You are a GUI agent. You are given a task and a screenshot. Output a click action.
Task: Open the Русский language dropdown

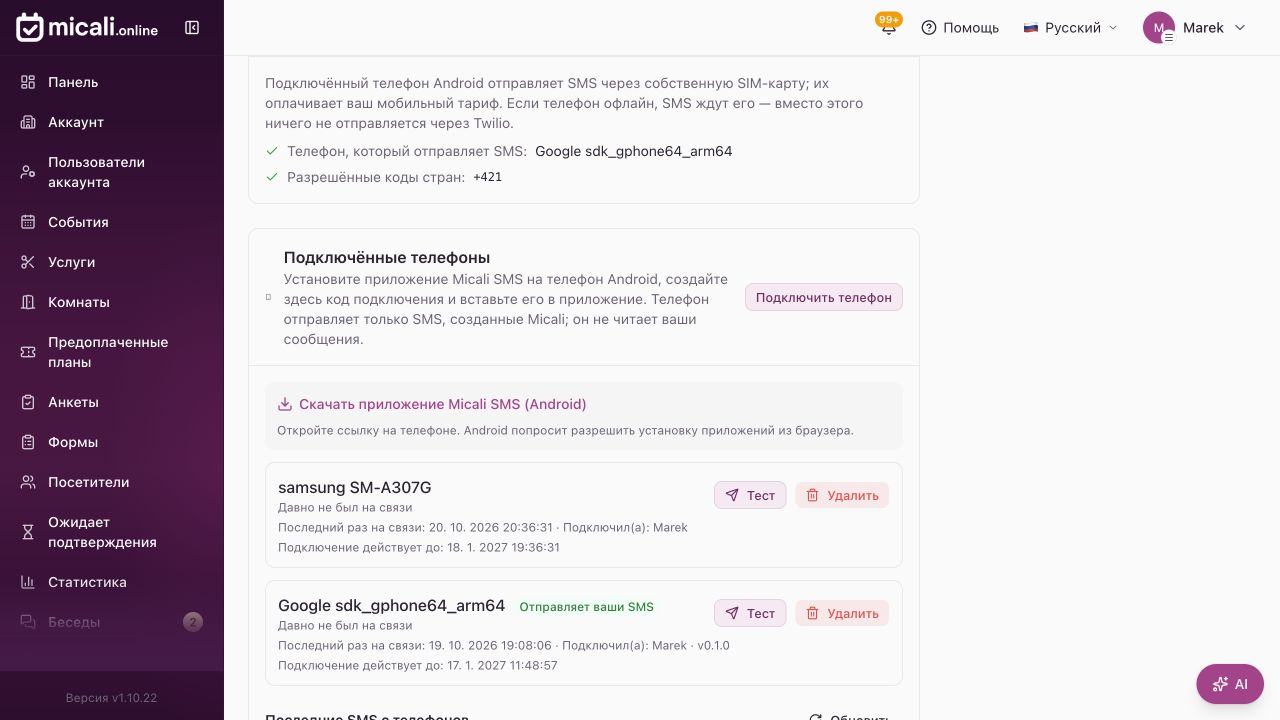pos(1070,28)
